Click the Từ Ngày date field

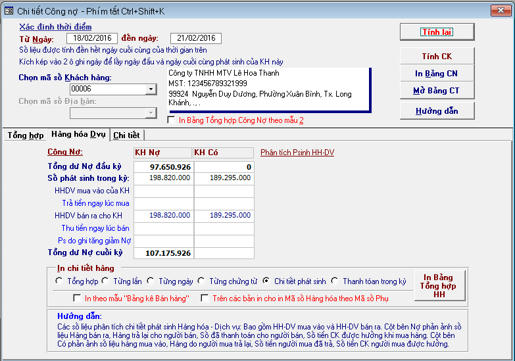92,38
